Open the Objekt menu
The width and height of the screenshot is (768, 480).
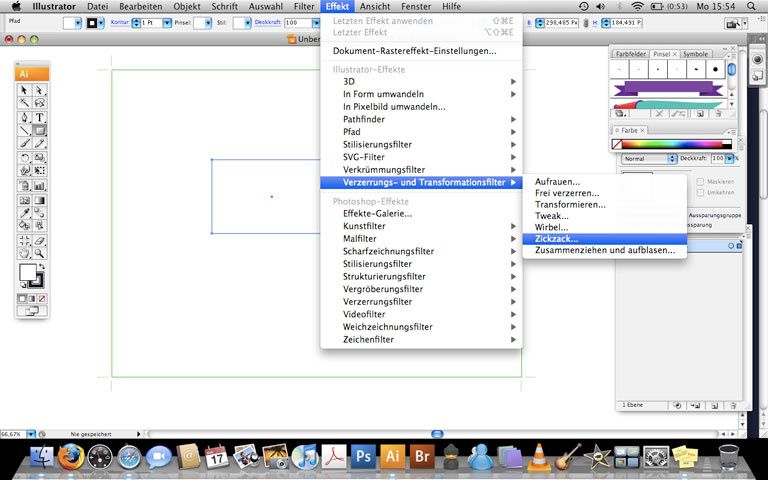pos(187,6)
